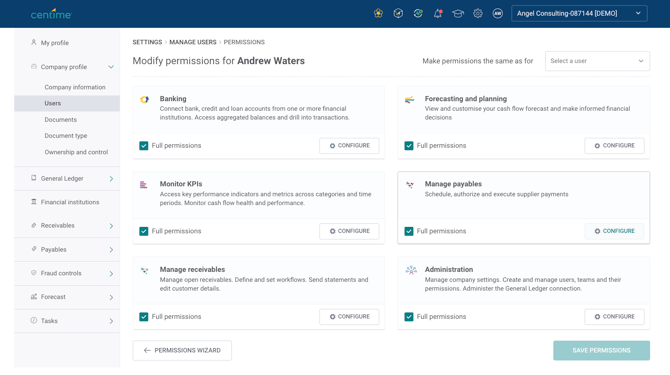Open the AW user avatar menu

497,14
